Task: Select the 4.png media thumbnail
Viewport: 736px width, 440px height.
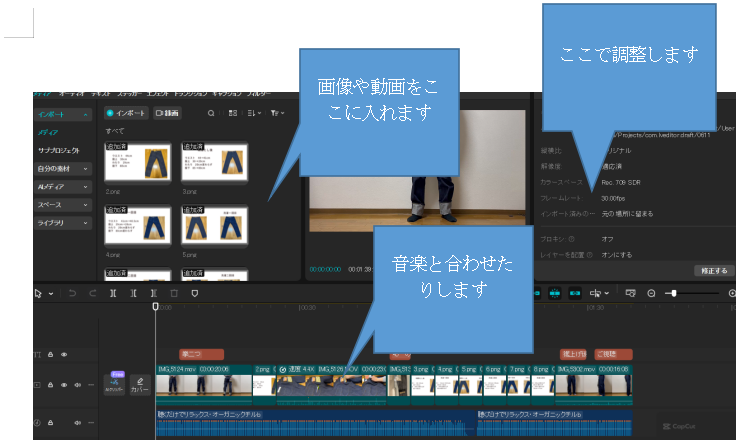Action: click(x=138, y=225)
